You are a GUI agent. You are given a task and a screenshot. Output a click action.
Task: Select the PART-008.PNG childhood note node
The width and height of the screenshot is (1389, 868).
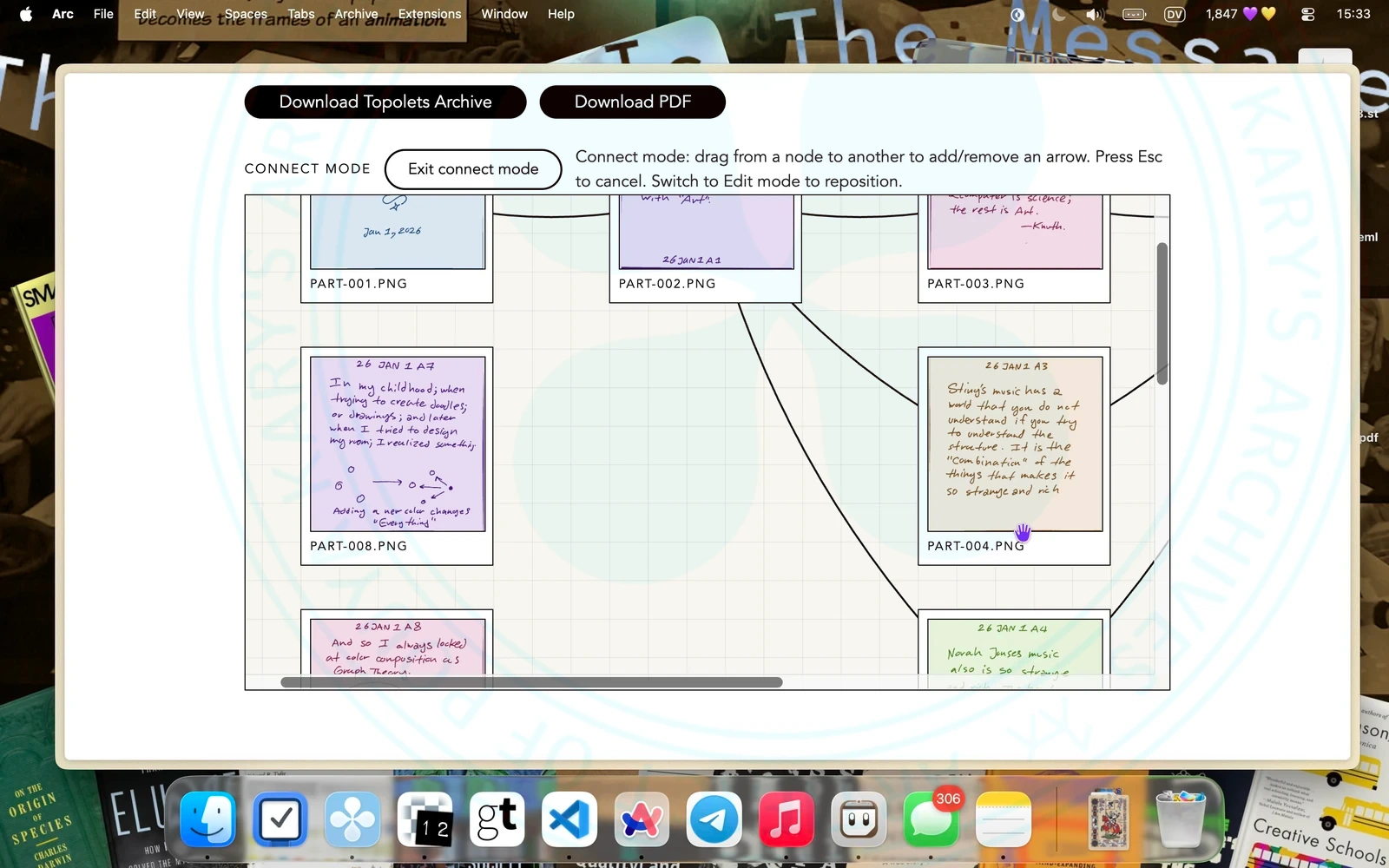[x=398, y=444]
